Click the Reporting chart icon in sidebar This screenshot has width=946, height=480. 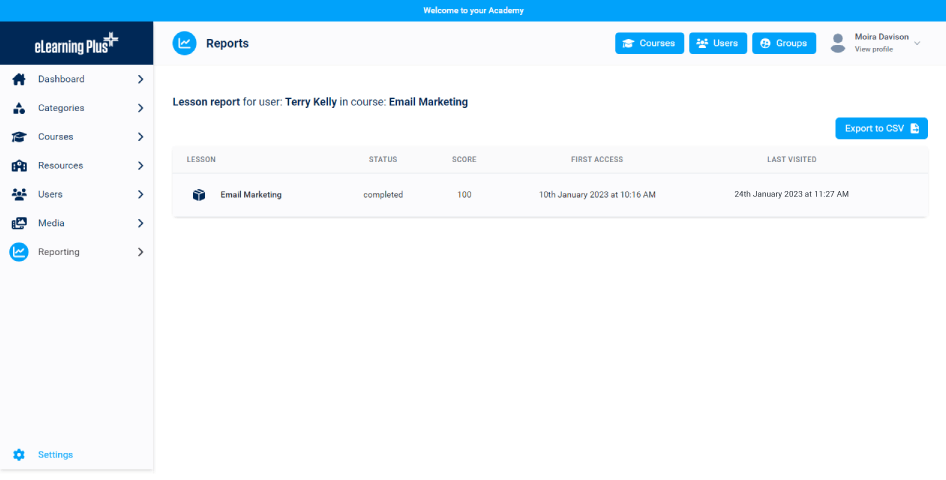pyautogui.click(x=19, y=252)
